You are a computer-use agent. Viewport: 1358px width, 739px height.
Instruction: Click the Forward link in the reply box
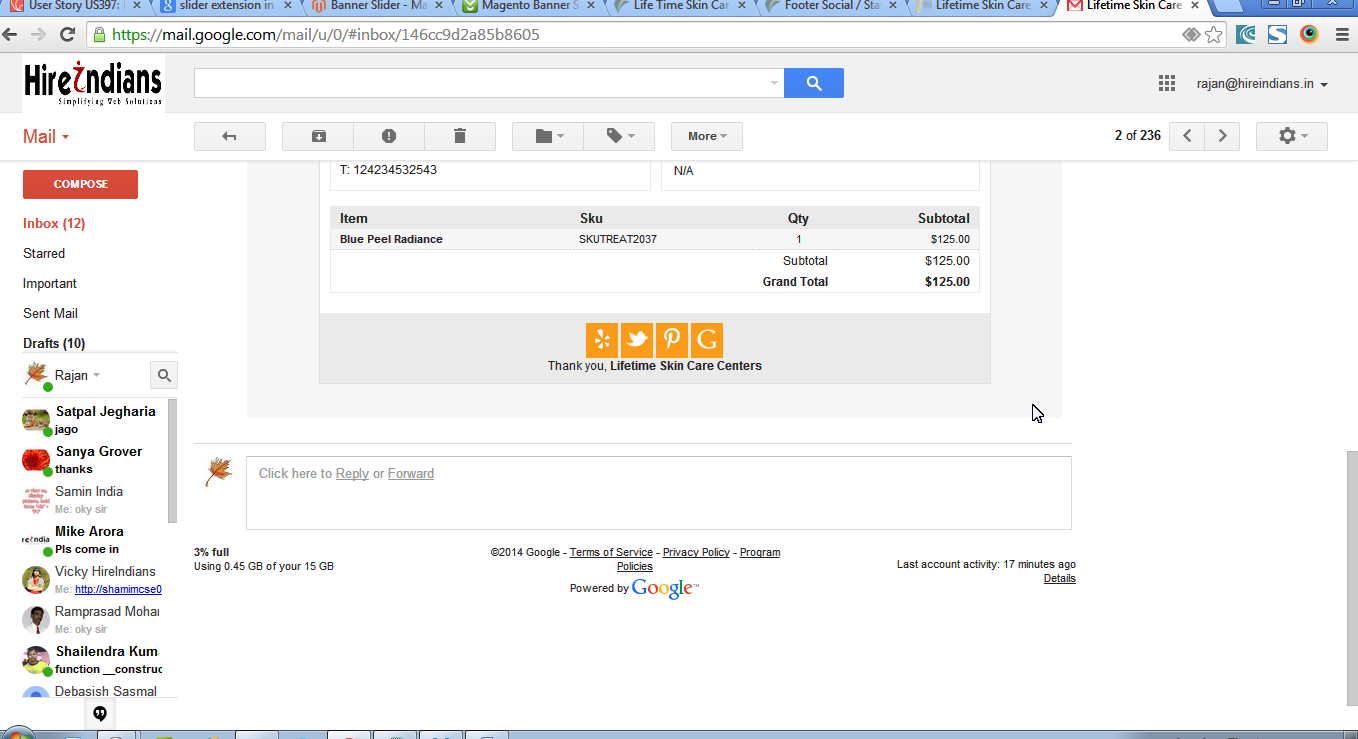[411, 474]
